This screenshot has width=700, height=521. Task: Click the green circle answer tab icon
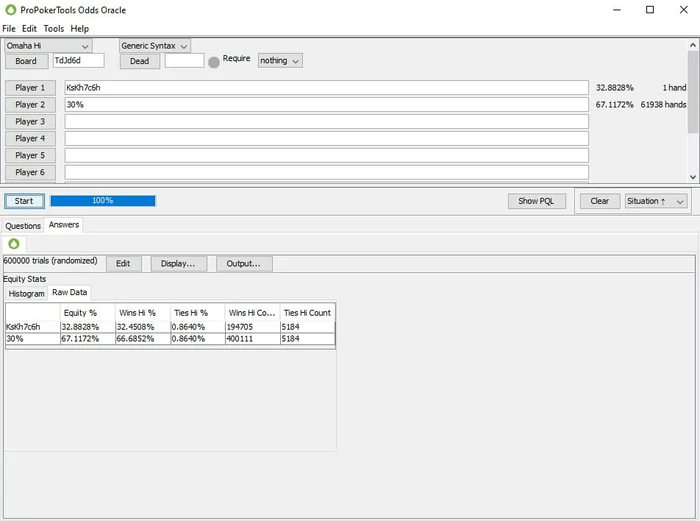click(x=14, y=244)
